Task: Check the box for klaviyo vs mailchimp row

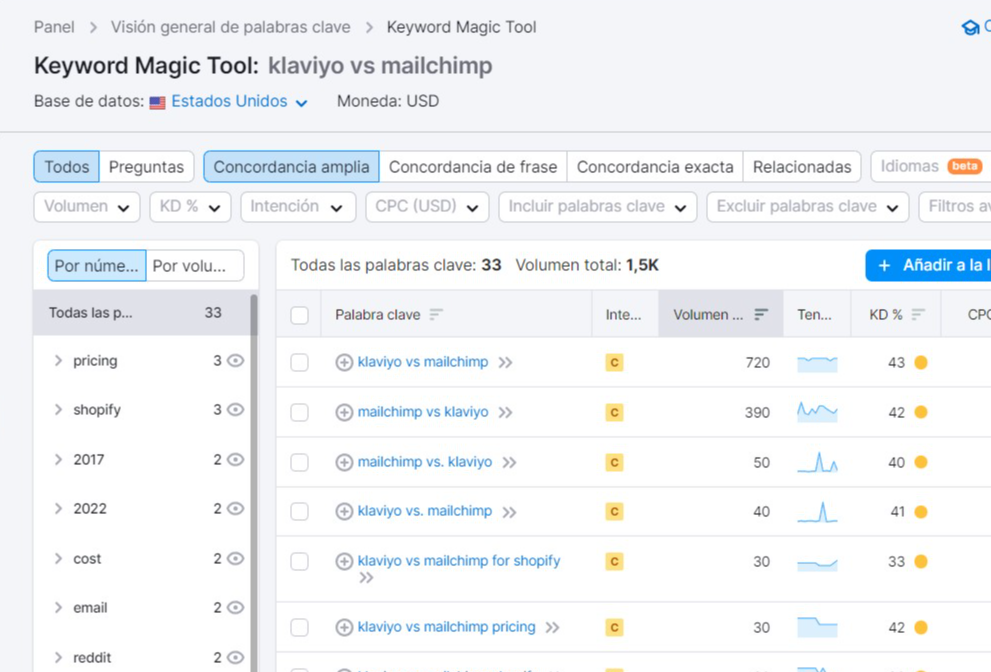Action: pos(300,362)
